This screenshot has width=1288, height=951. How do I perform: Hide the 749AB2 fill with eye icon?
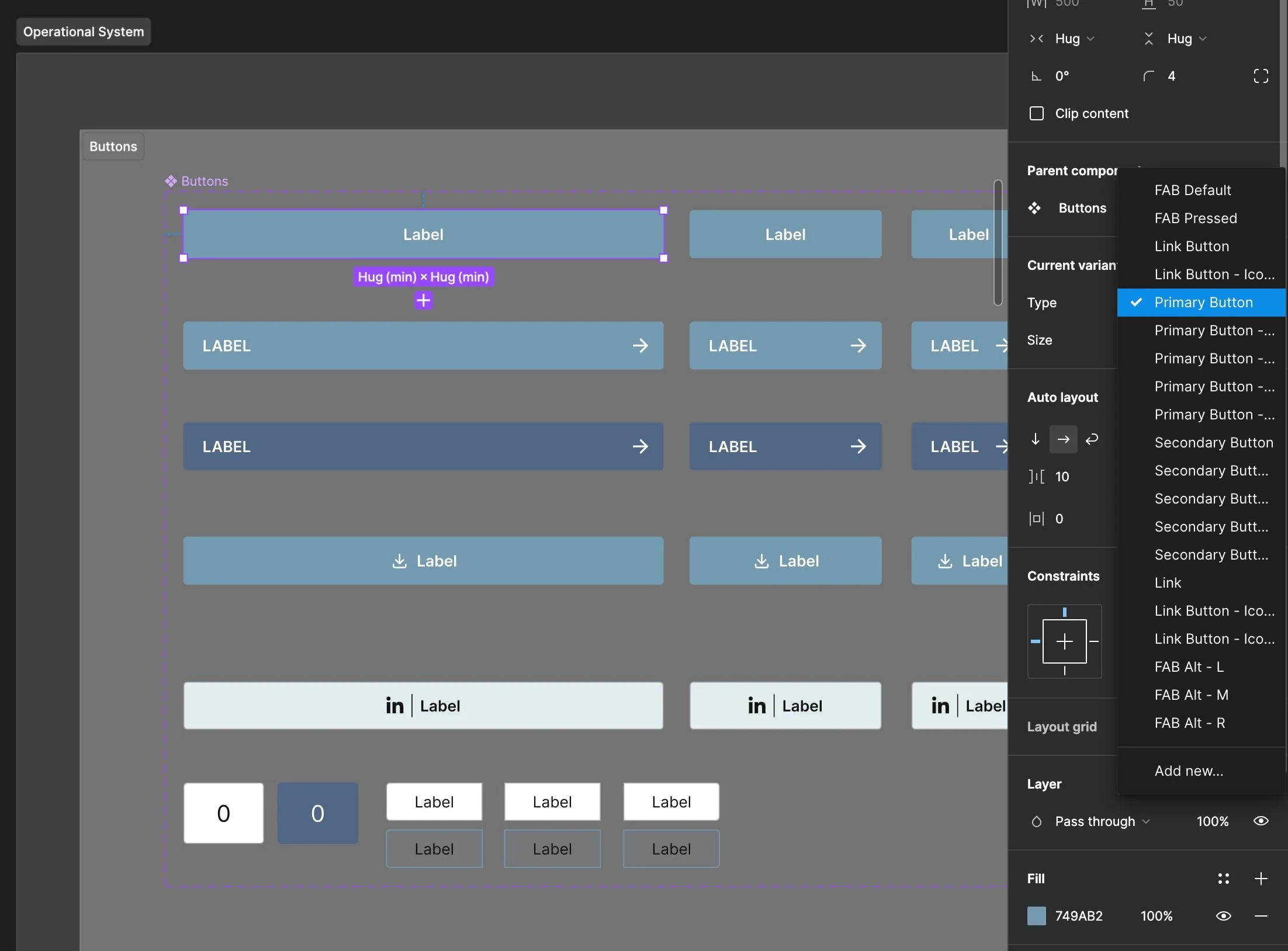pos(1223,916)
